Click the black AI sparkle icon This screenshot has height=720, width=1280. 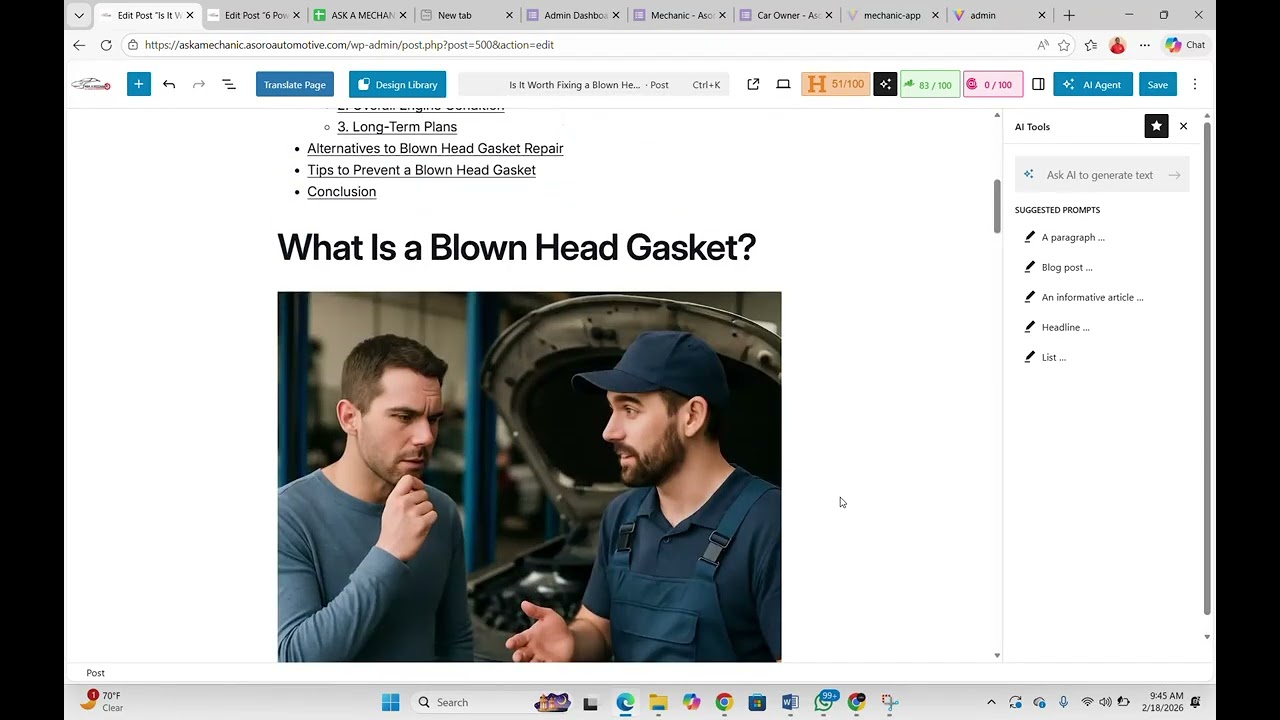click(885, 85)
